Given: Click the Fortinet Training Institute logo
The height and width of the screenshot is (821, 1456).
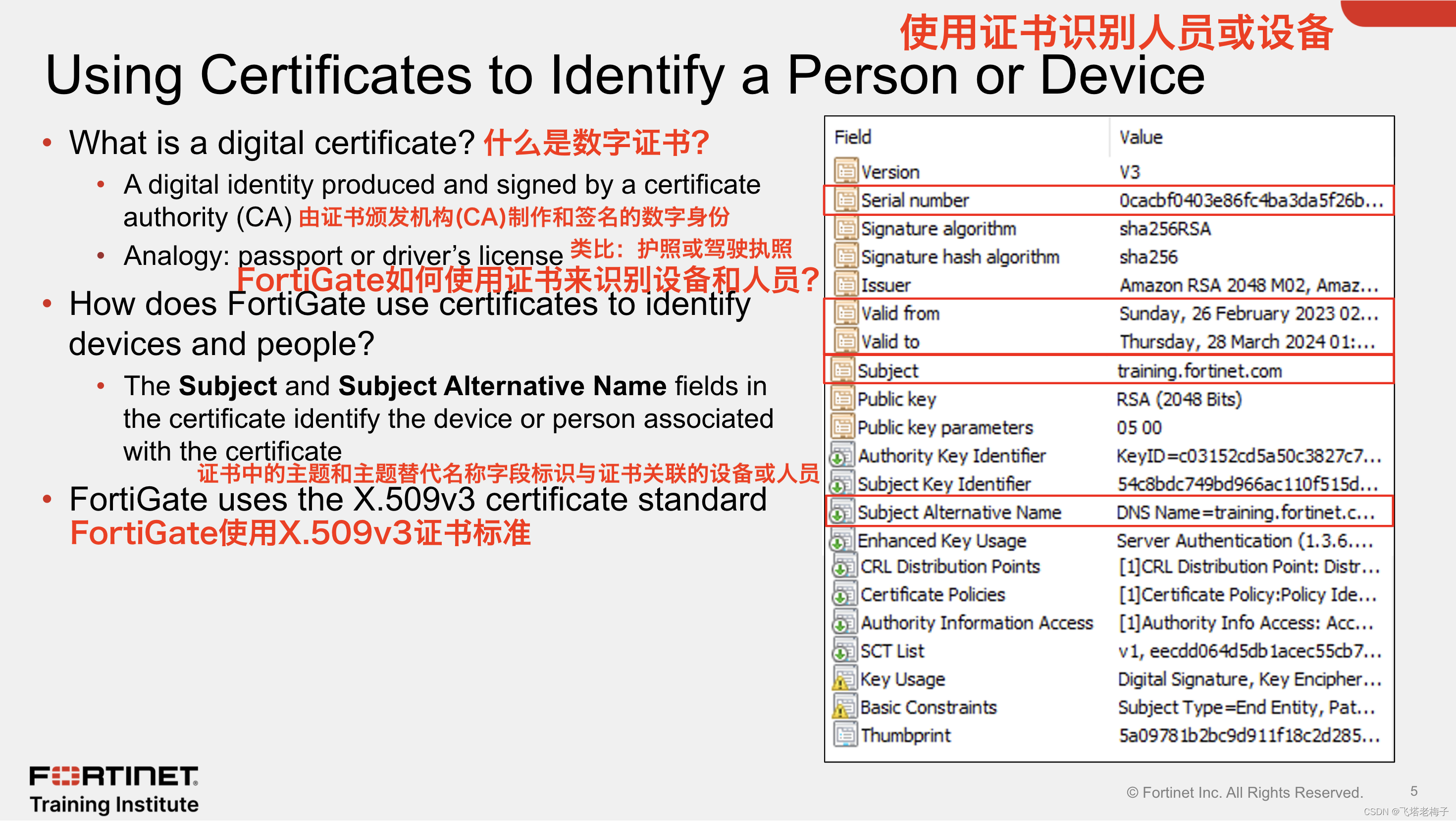Looking at the screenshot, I should [x=113, y=786].
